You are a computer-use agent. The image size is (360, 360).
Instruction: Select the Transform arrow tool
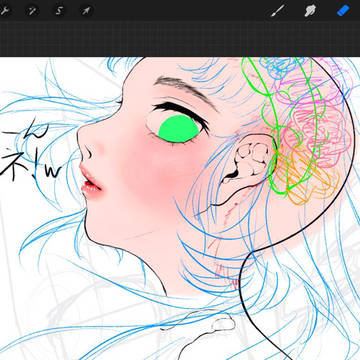point(86,11)
